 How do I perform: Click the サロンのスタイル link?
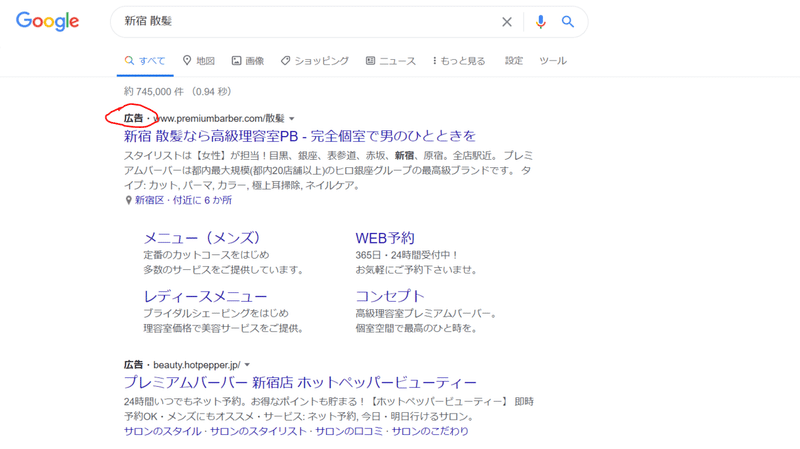[162, 431]
